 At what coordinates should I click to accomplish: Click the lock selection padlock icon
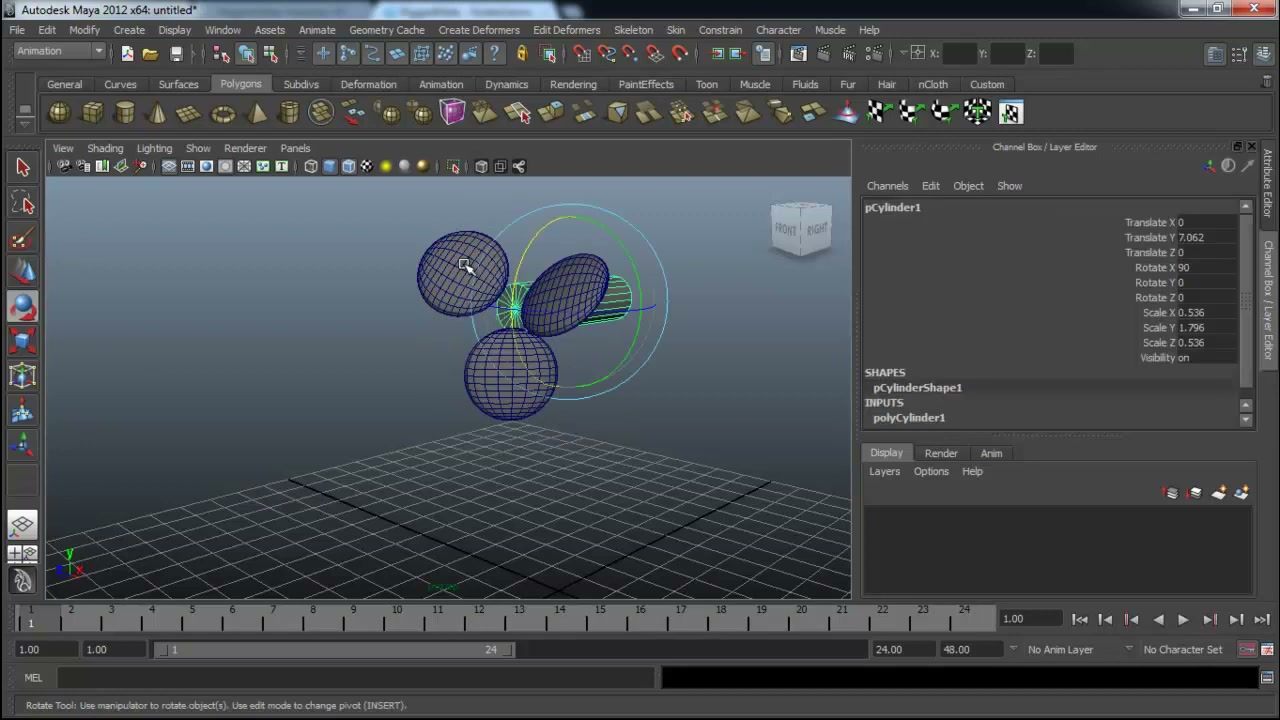click(x=521, y=53)
